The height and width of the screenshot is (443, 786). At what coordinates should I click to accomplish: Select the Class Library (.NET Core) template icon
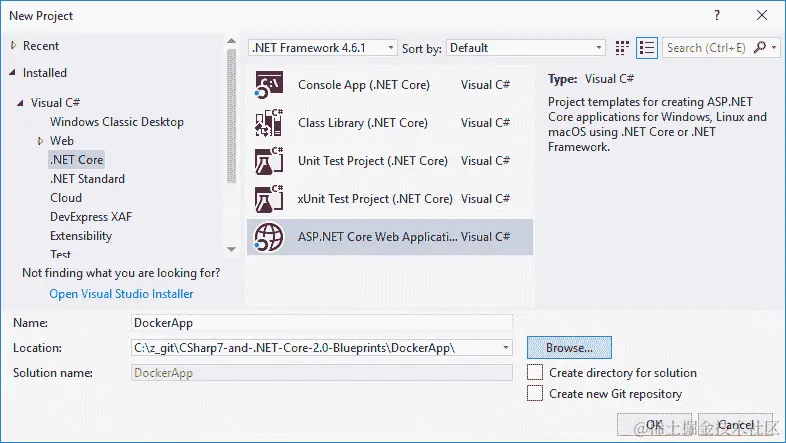point(269,123)
